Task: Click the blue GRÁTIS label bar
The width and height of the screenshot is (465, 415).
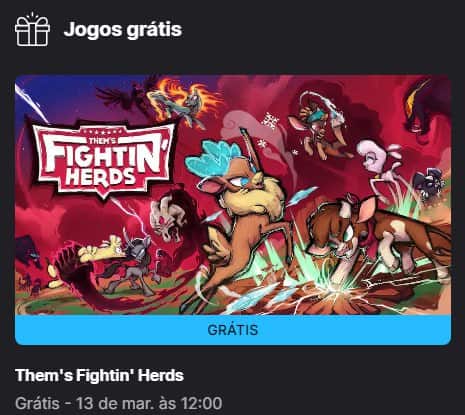Action: (233, 330)
